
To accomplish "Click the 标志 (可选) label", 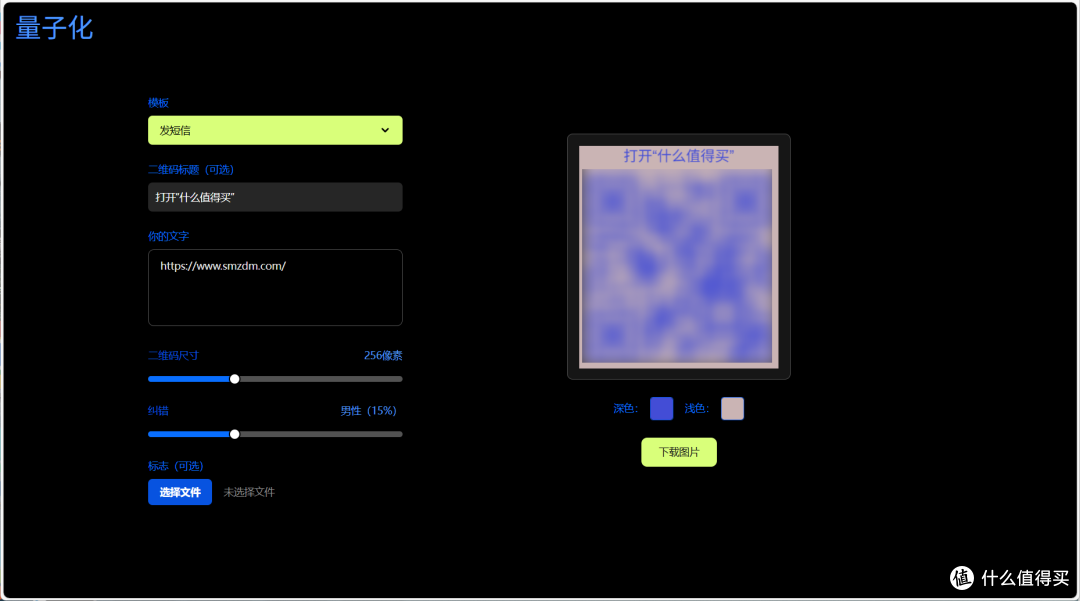I will (x=176, y=466).
